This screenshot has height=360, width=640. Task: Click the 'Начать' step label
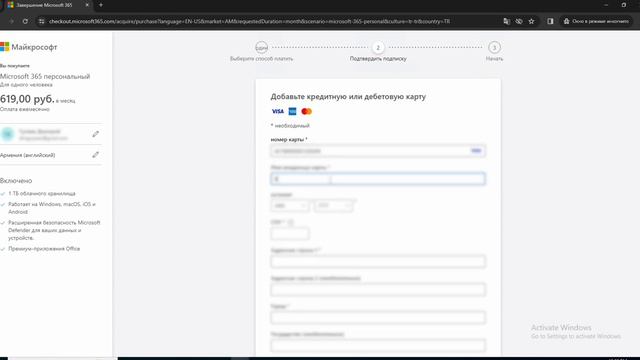pyautogui.click(x=494, y=59)
